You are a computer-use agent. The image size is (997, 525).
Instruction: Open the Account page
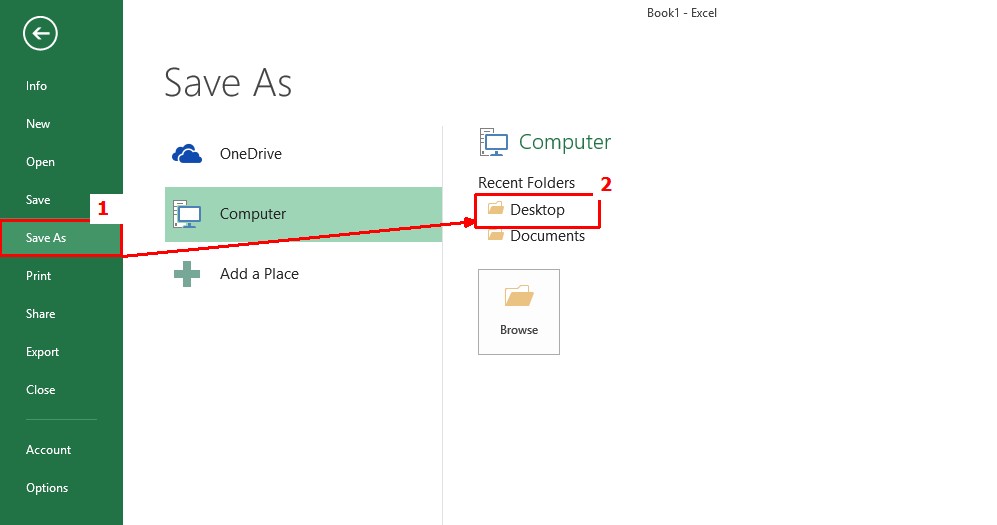pos(48,450)
